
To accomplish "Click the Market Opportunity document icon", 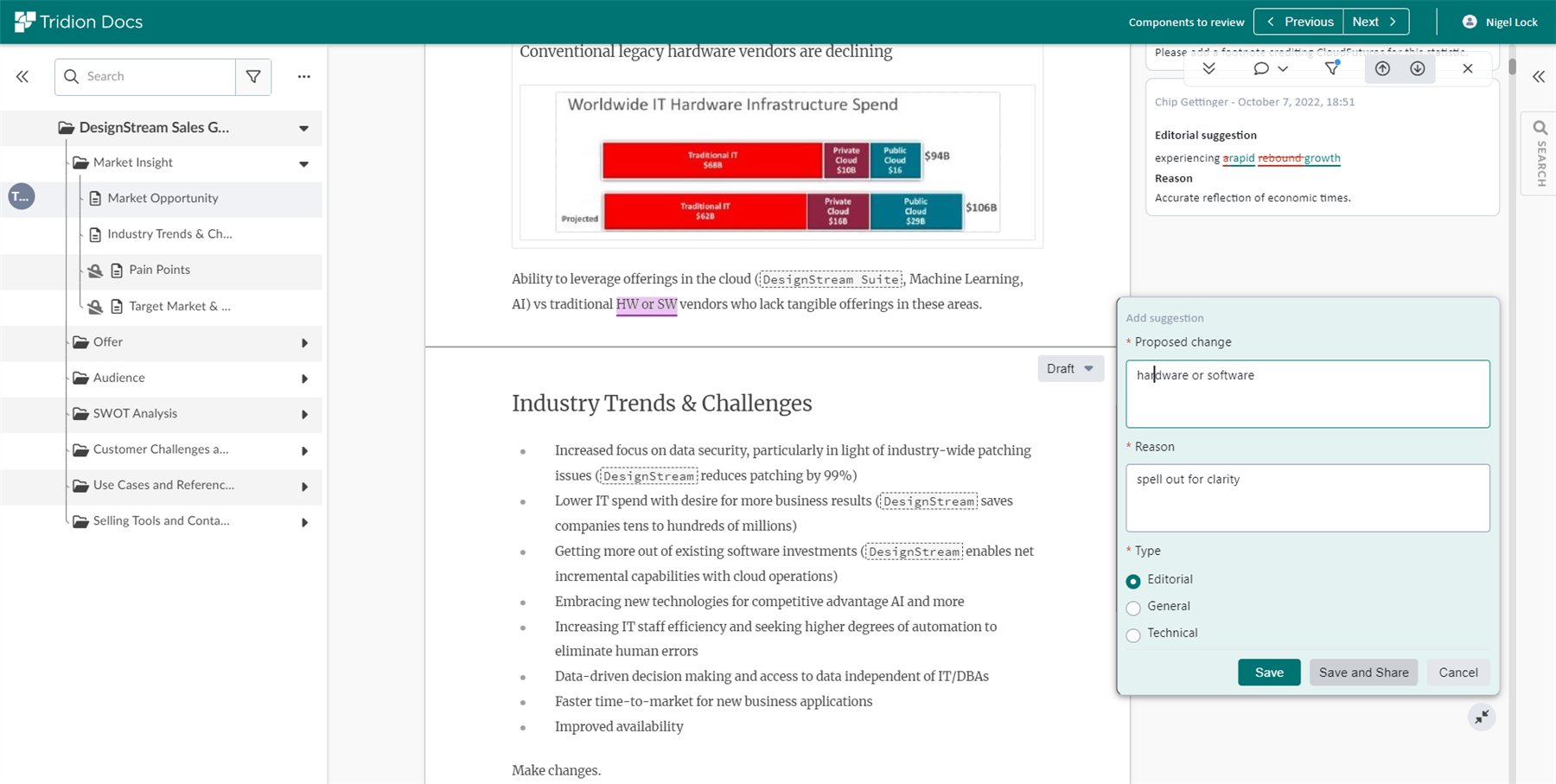I will point(95,199).
